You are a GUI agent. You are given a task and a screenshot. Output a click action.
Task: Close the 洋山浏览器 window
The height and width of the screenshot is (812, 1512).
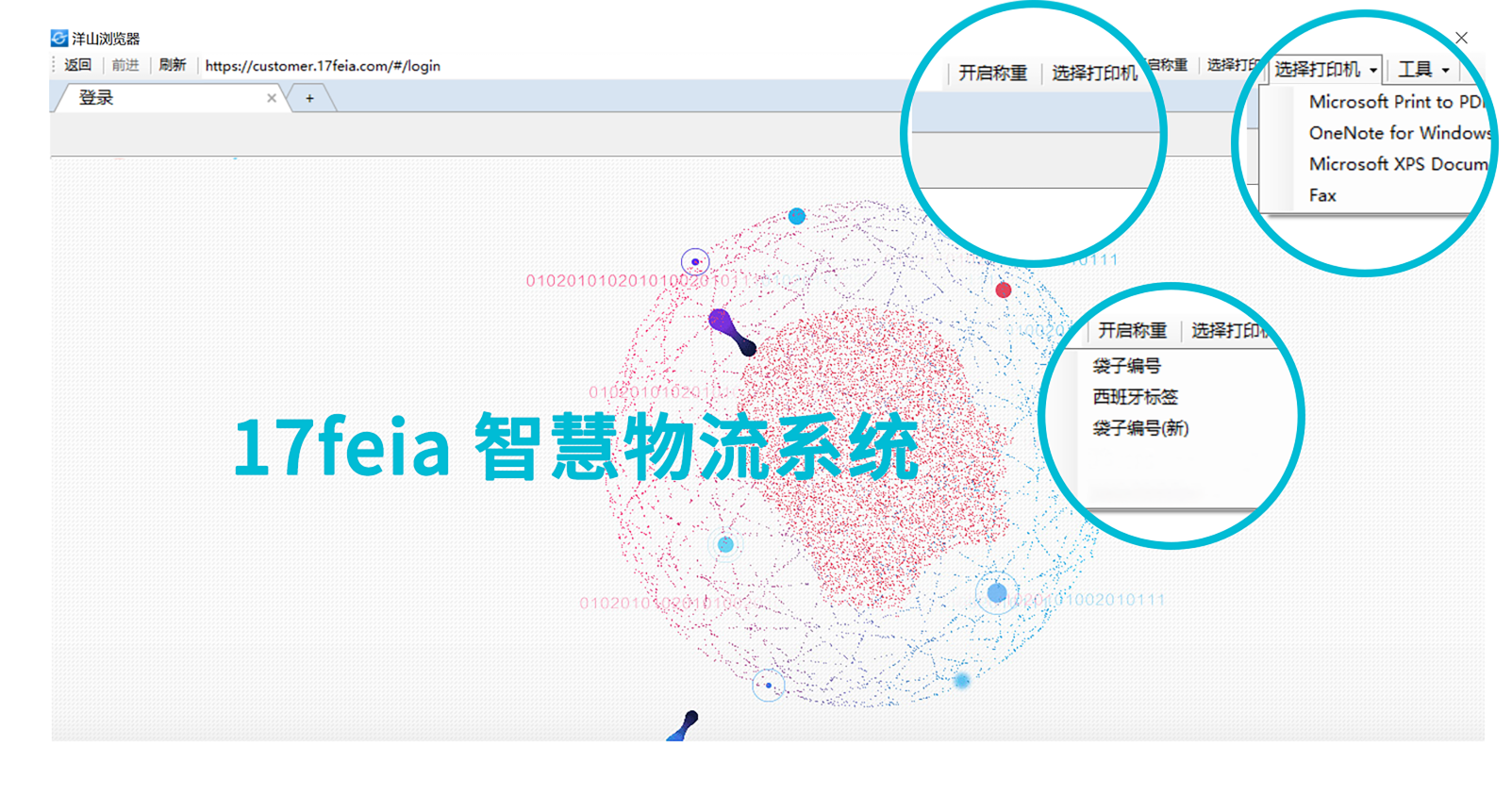click(x=1461, y=38)
